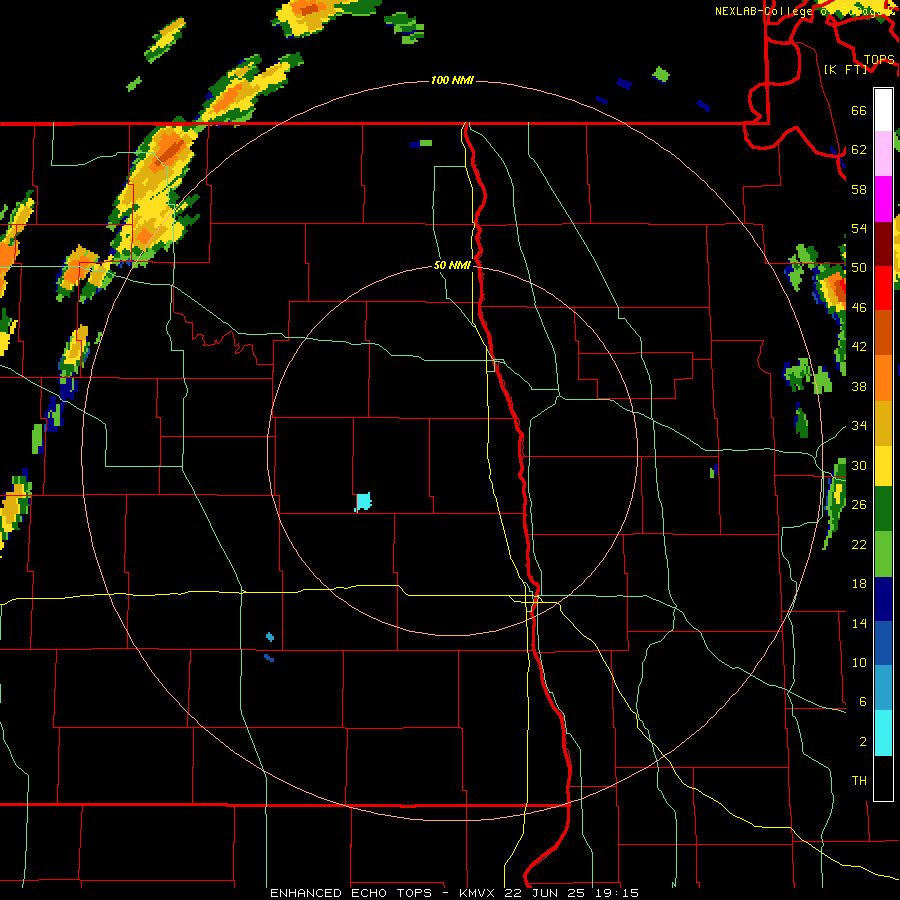Click the 'TOPS' legend title
The width and height of the screenshot is (900, 900).
pyautogui.click(x=879, y=60)
